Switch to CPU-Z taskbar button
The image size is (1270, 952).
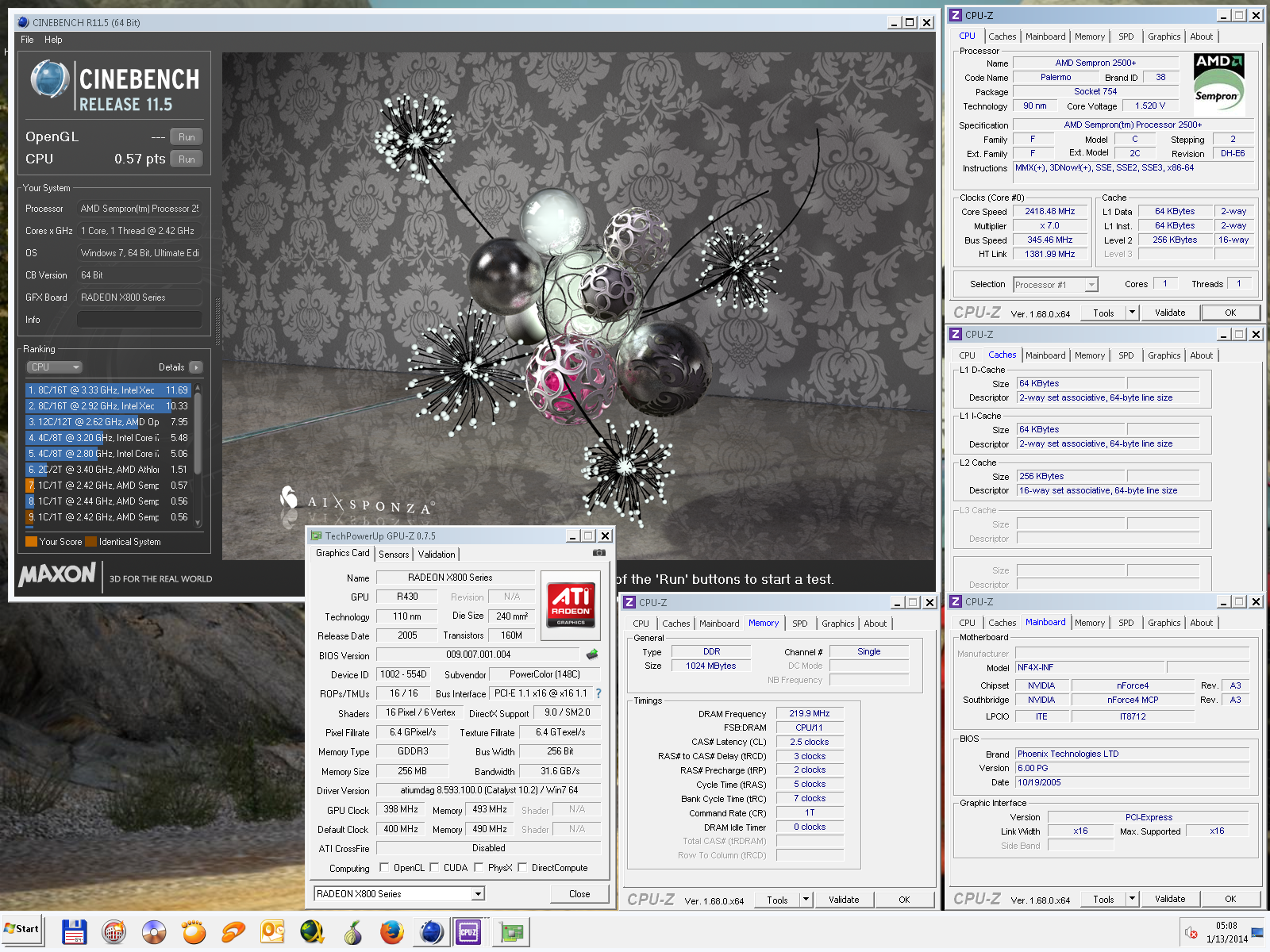point(468,932)
